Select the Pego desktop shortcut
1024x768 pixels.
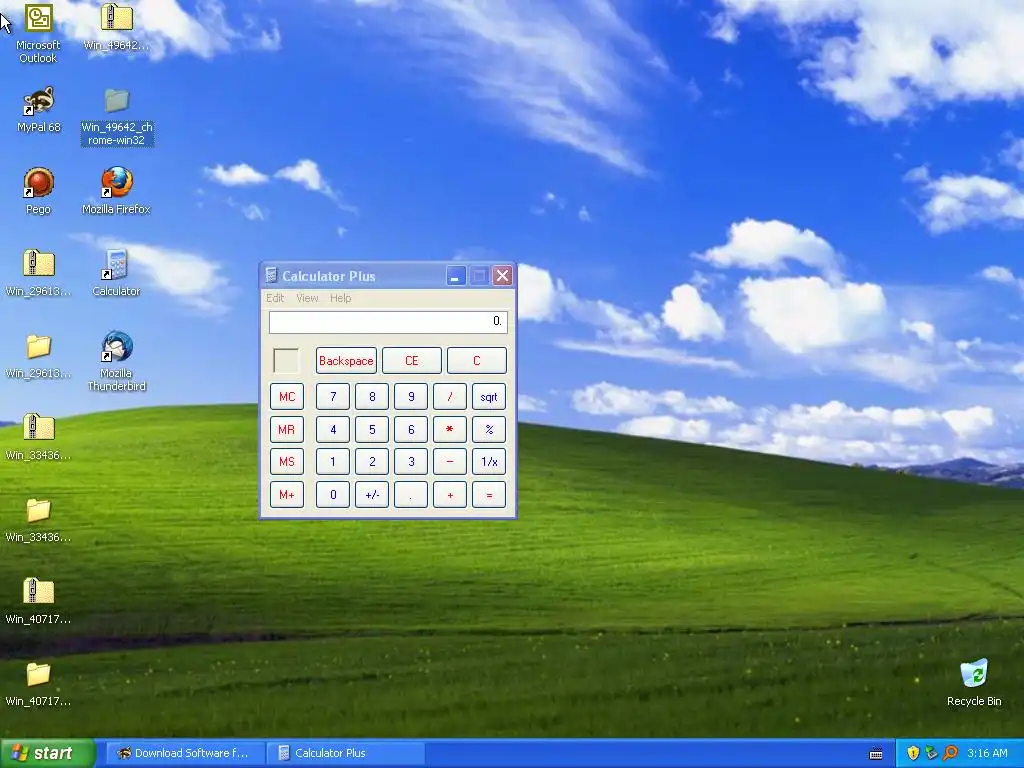38,191
